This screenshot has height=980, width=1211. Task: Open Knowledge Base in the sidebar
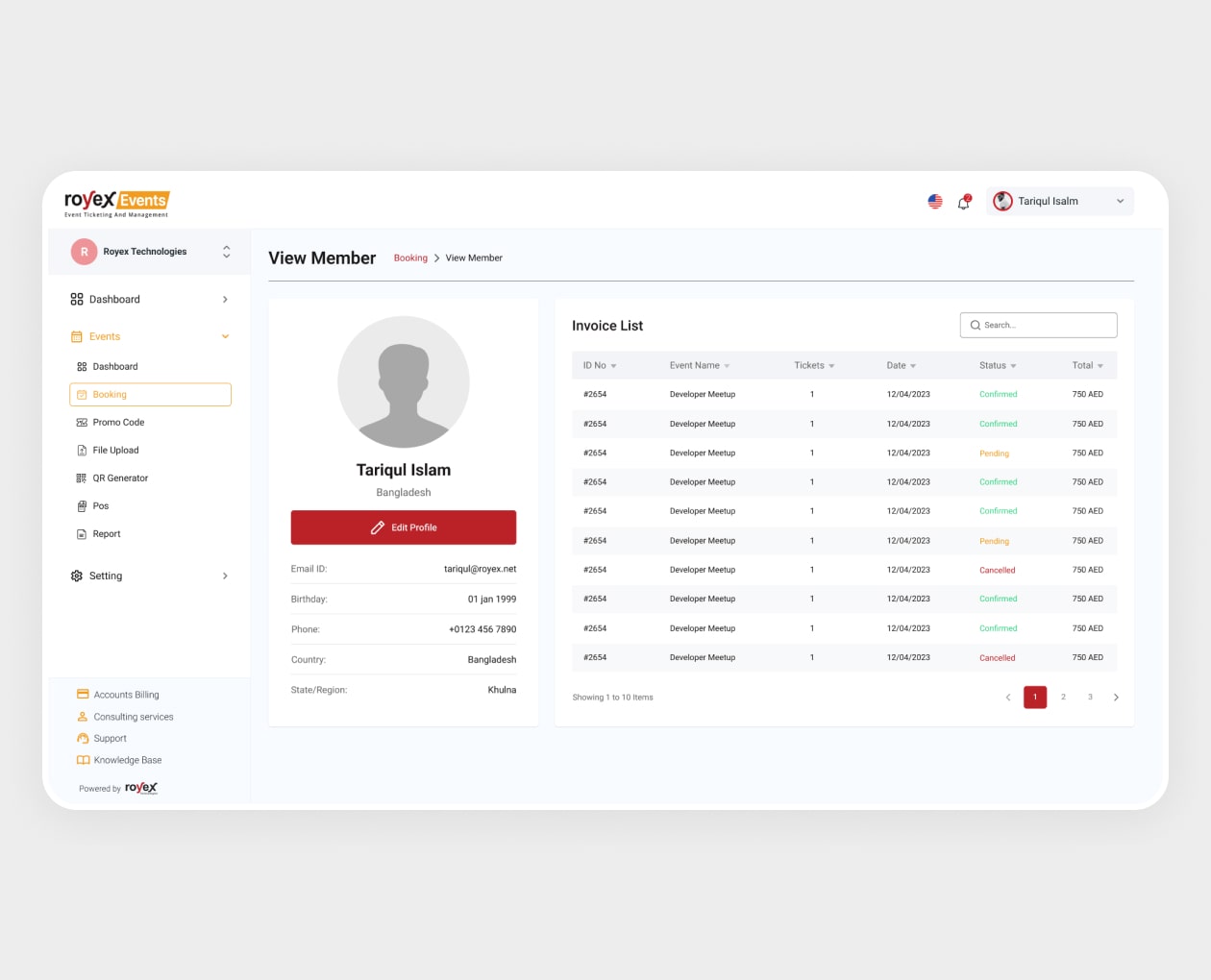coord(127,761)
